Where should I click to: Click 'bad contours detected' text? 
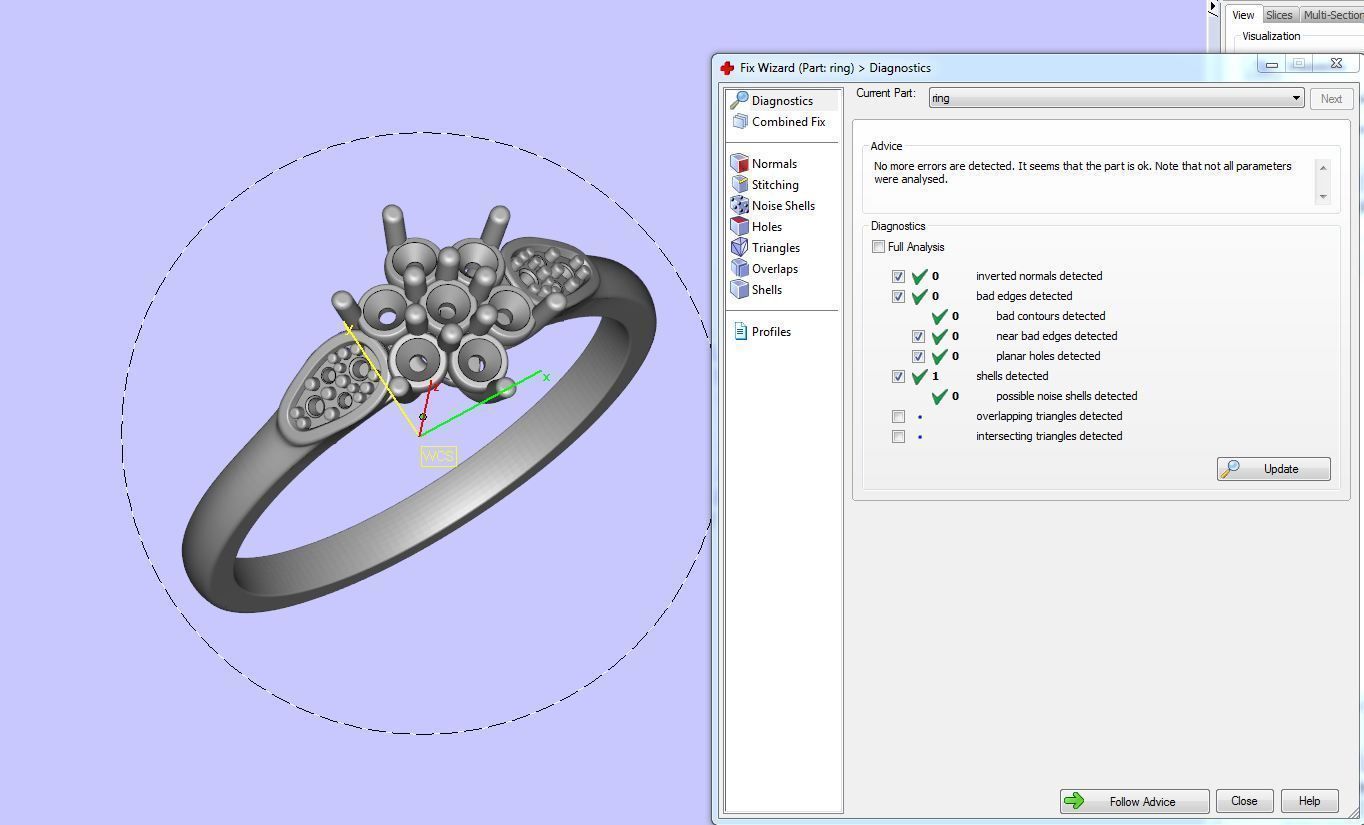pyautogui.click(x=1050, y=316)
